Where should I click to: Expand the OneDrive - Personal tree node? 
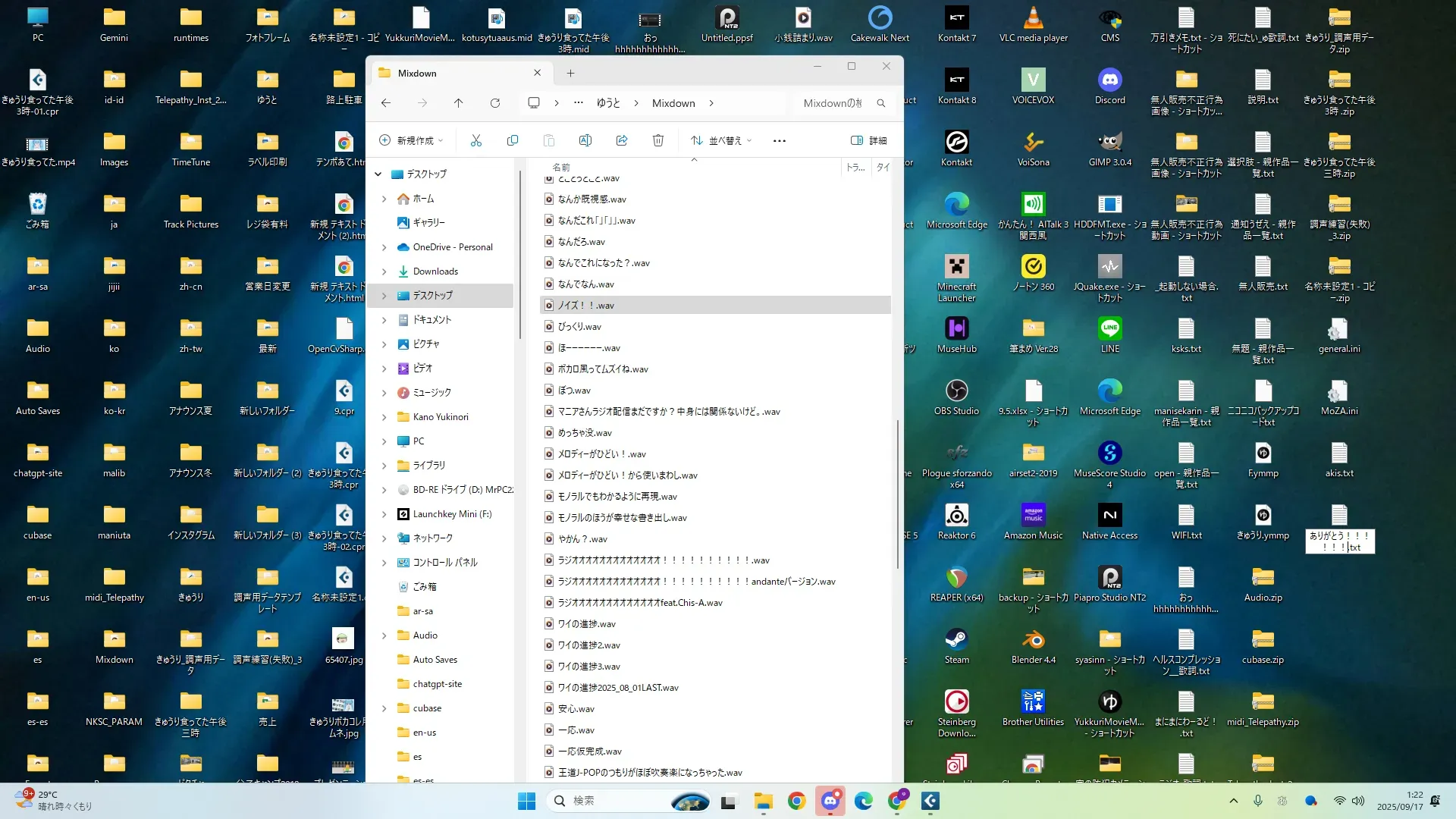384,247
